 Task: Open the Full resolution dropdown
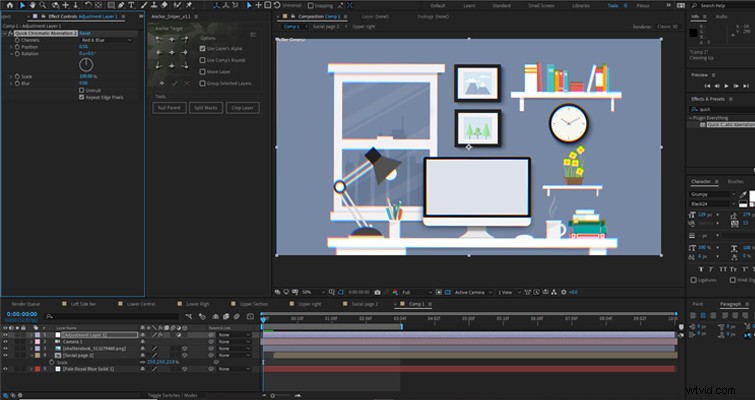417,292
